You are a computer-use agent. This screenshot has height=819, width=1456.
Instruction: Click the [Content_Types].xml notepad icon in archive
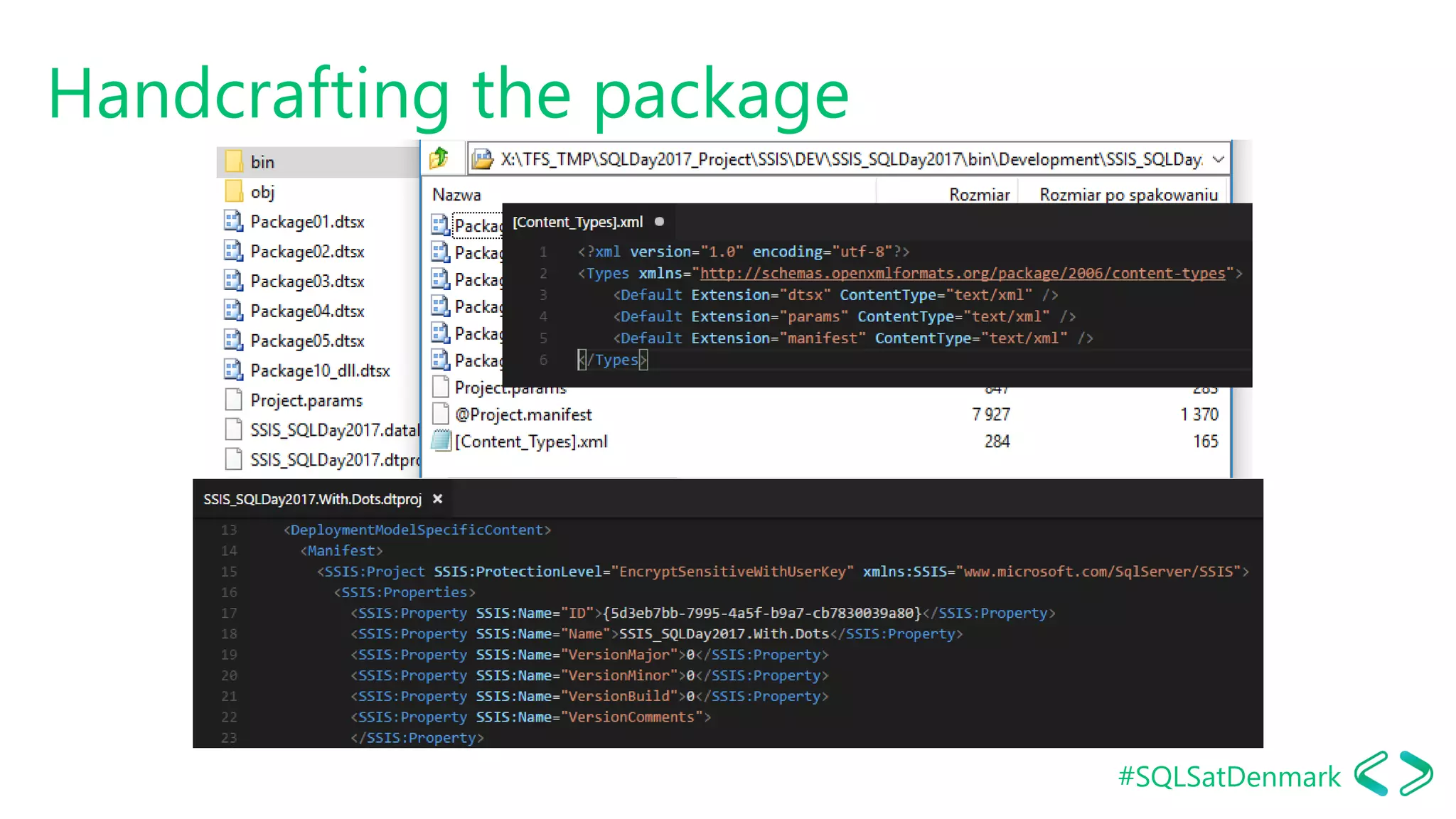point(441,441)
